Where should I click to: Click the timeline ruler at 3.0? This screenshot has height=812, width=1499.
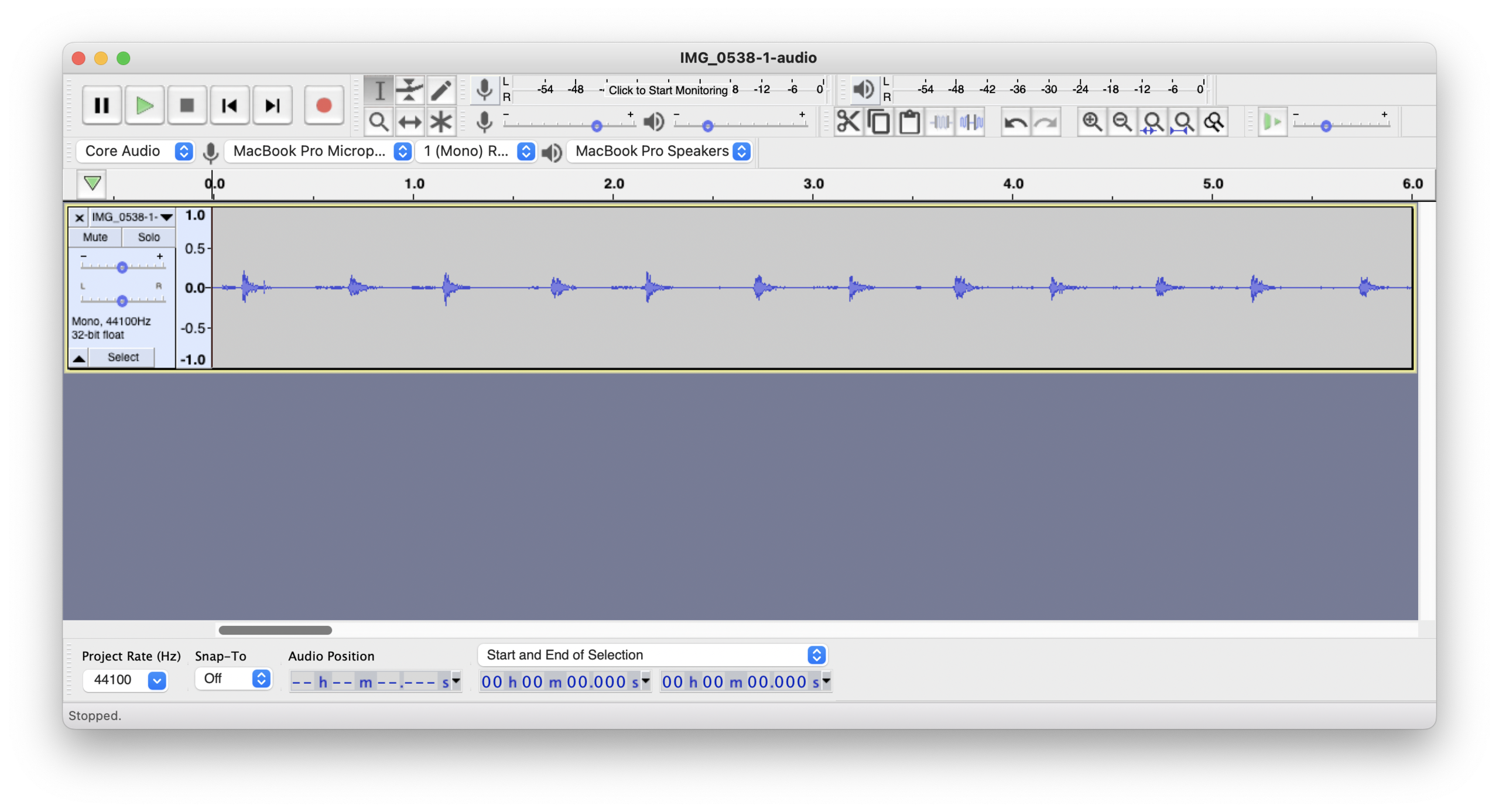click(x=813, y=184)
